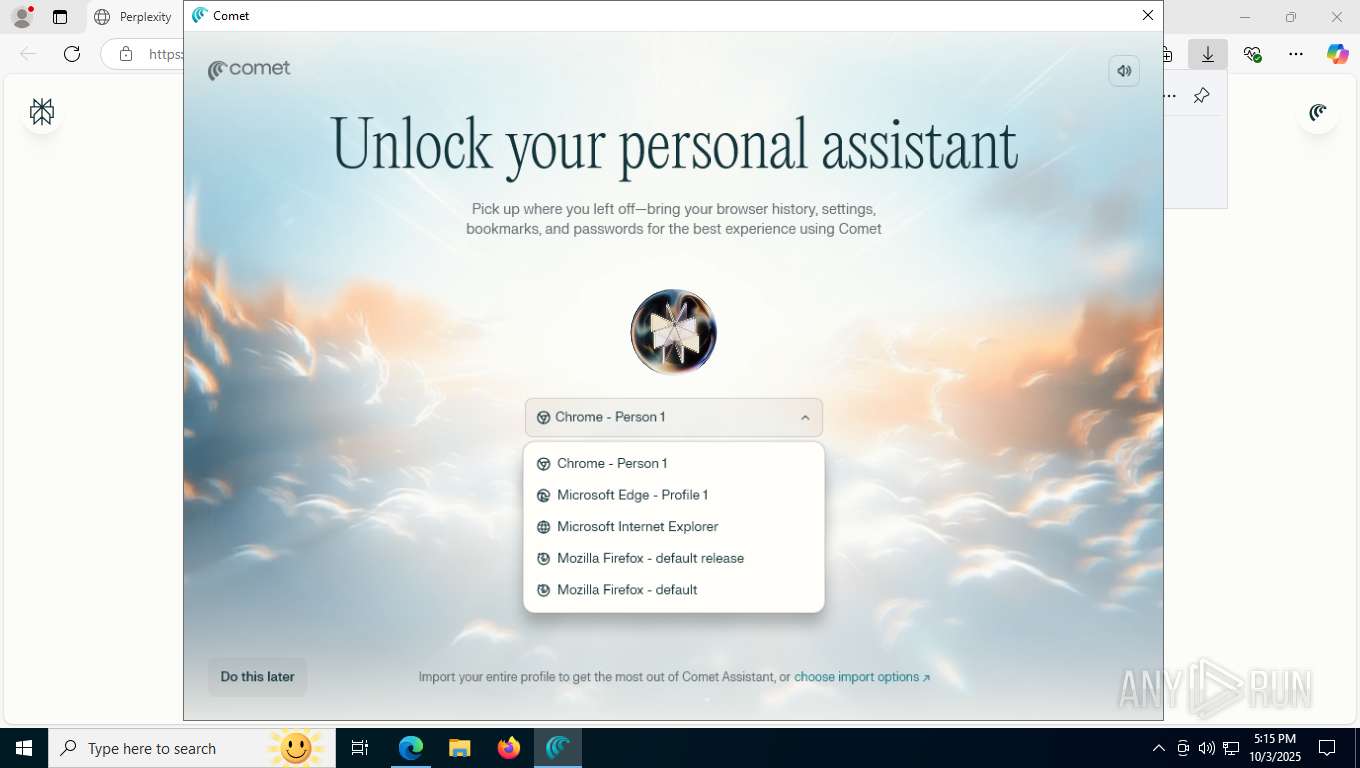Open Task View on the taskbar
This screenshot has height=768, width=1360.
tap(360, 748)
